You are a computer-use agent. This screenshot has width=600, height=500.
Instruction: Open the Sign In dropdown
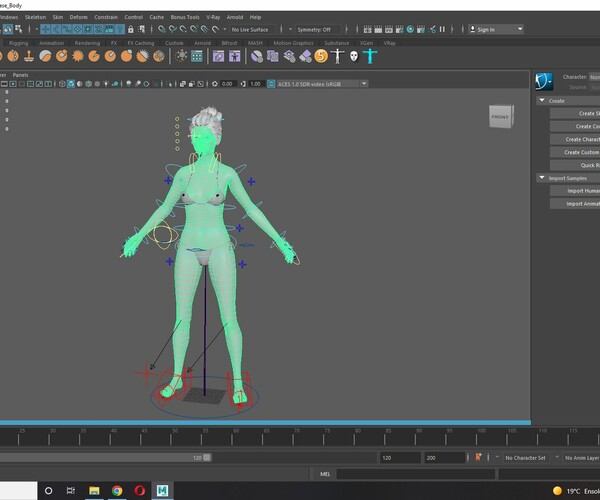(x=496, y=29)
